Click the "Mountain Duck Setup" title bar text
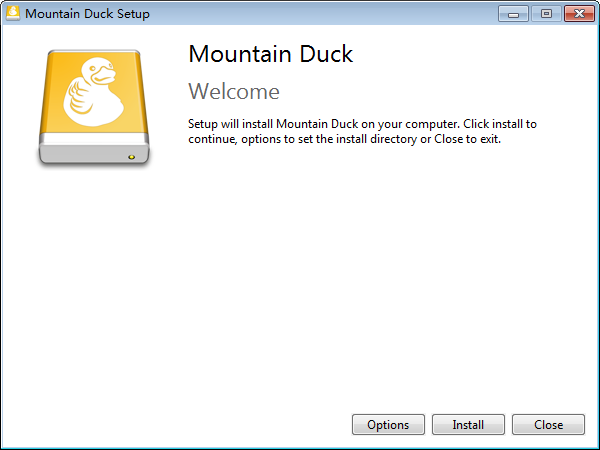This screenshot has width=600, height=450. pyautogui.click(x=87, y=14)
